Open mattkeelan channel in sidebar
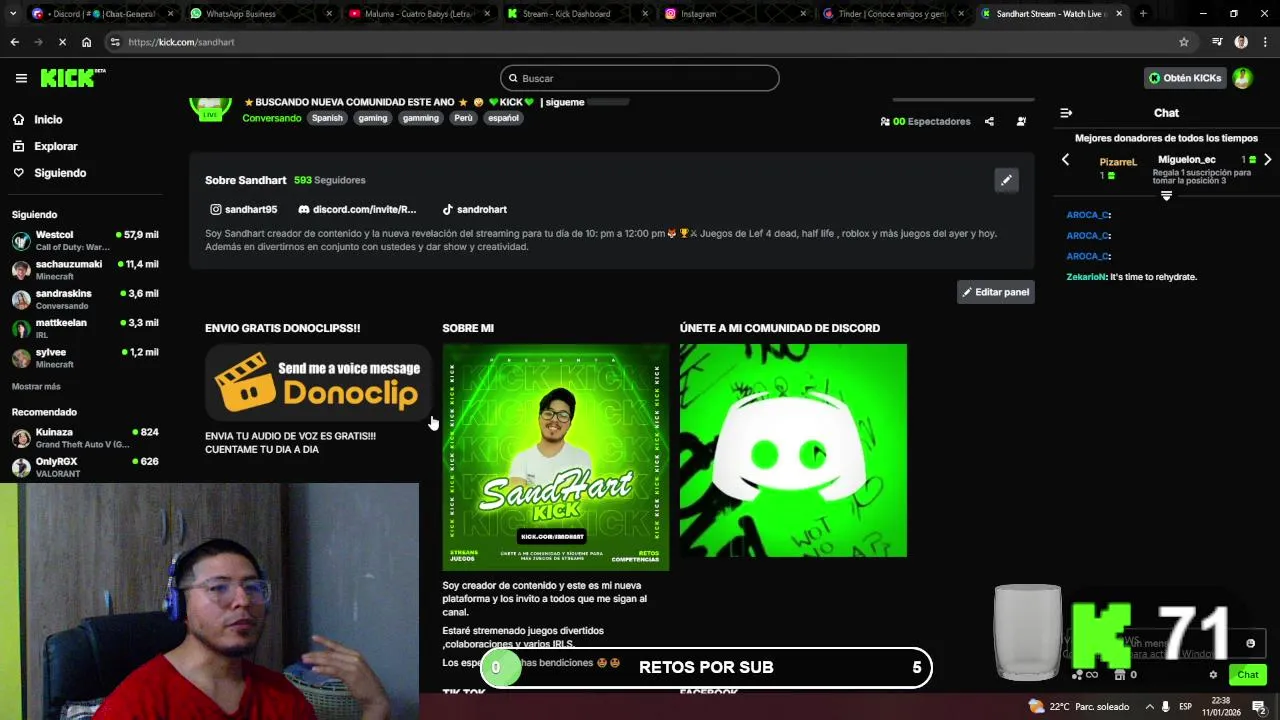 click(x=85, y=328)
